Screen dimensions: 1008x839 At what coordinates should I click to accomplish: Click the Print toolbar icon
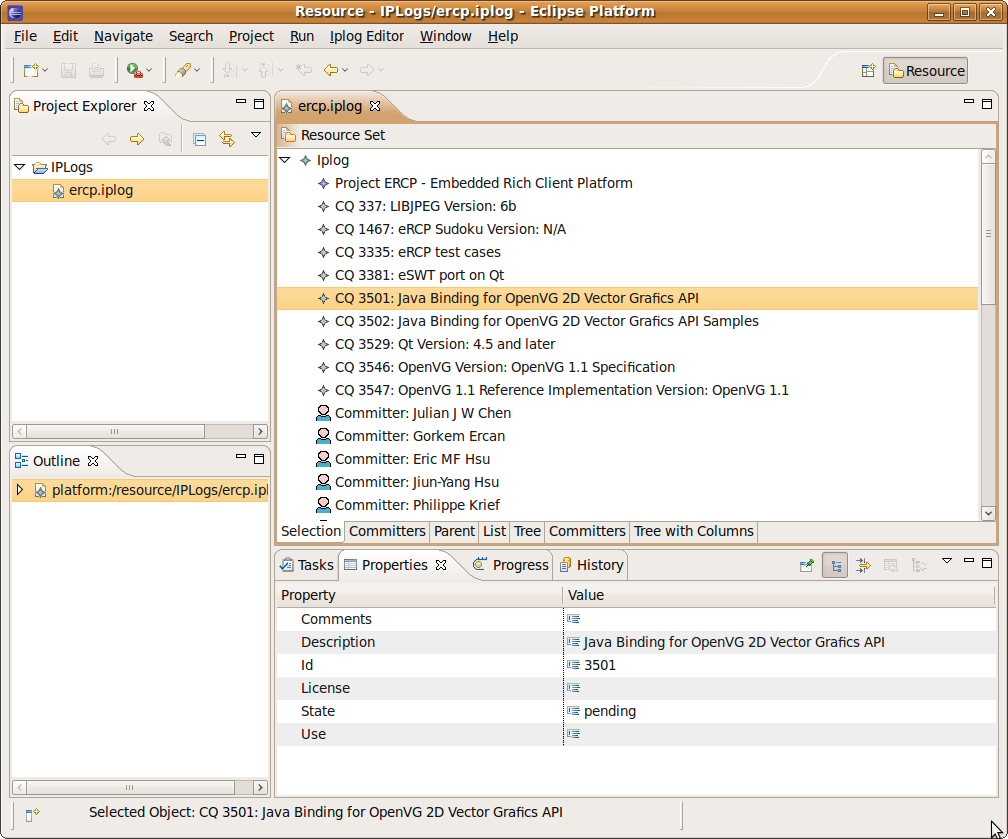point(96,70)
